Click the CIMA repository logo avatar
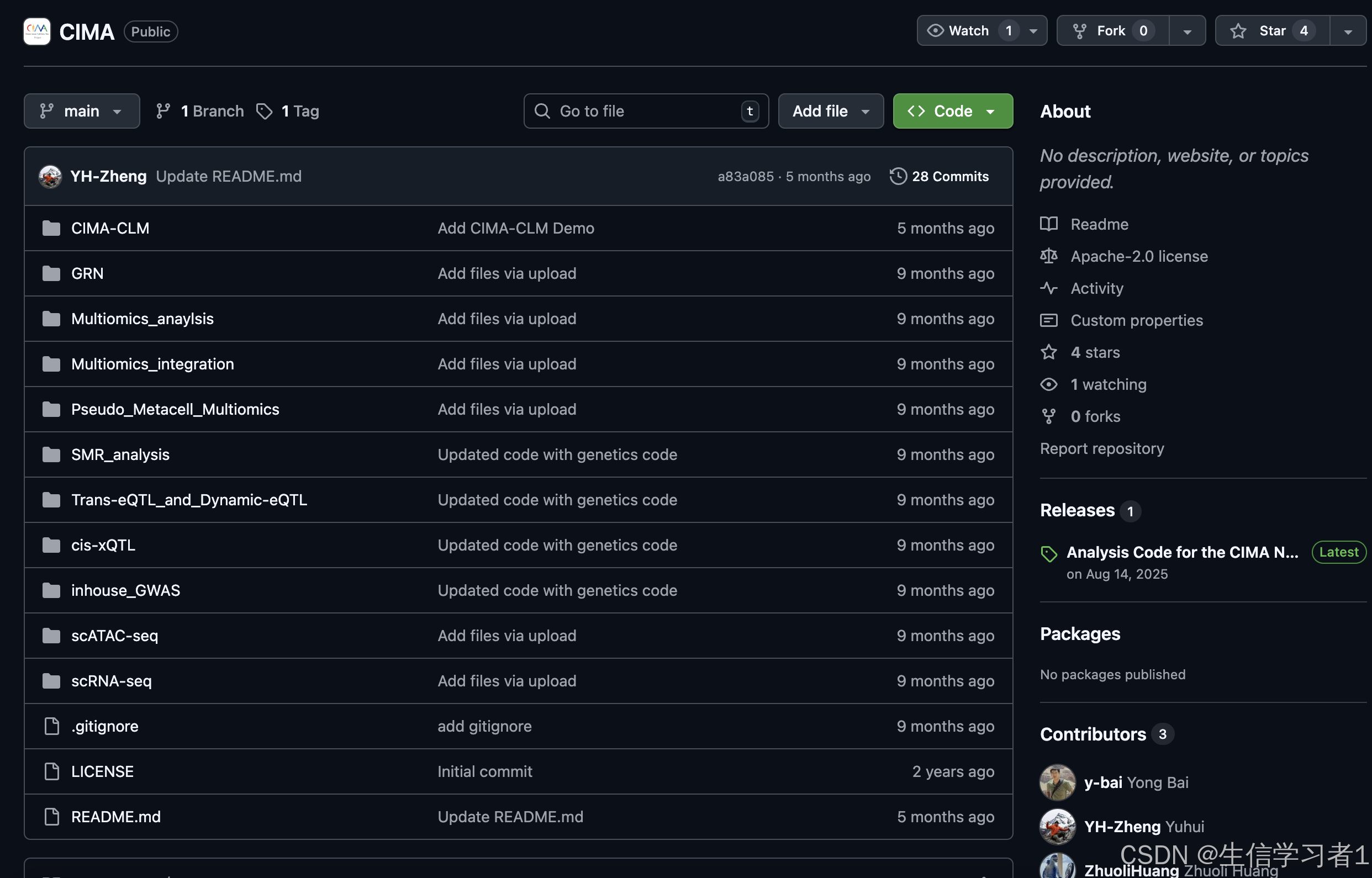This screenshot has height=878, width=1372. [37, 31]
